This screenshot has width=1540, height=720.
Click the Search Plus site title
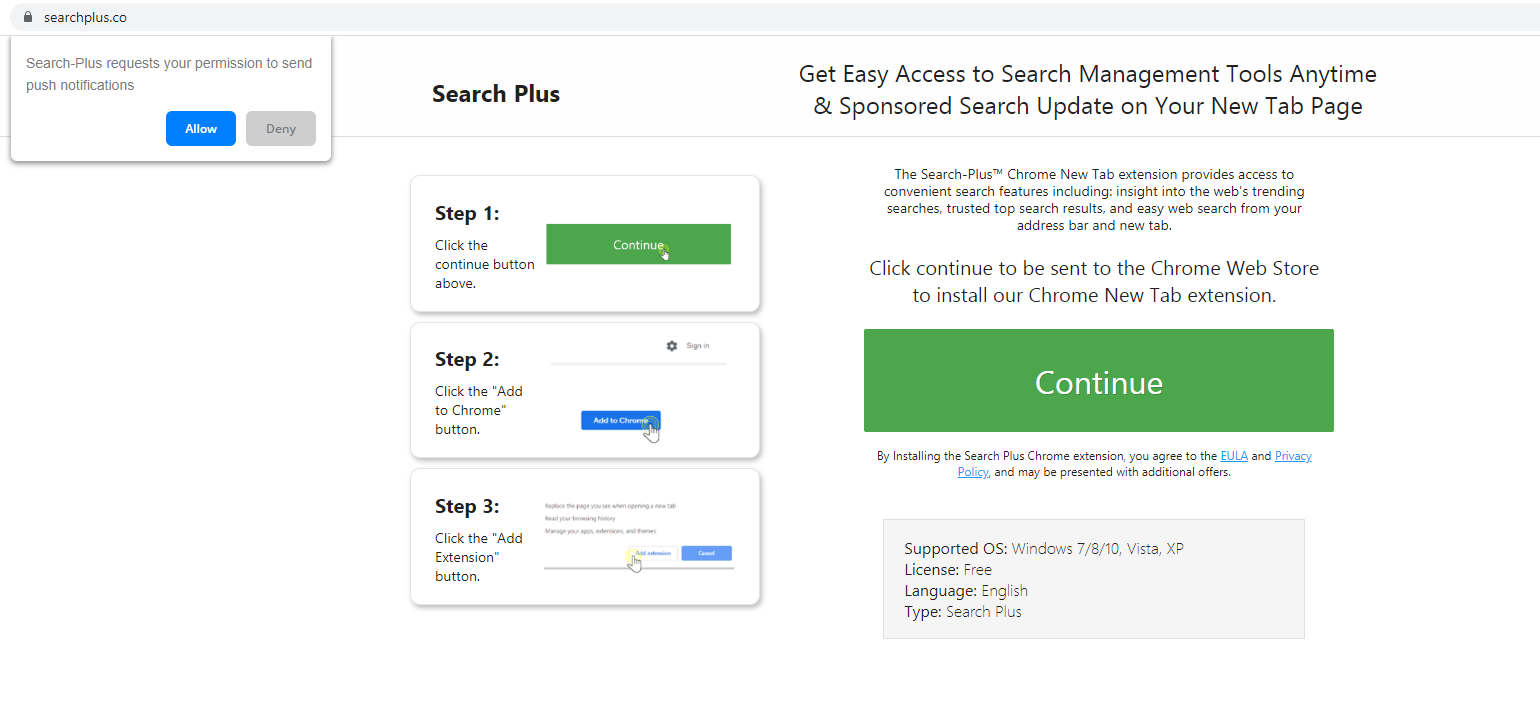[x=496, y=94]
